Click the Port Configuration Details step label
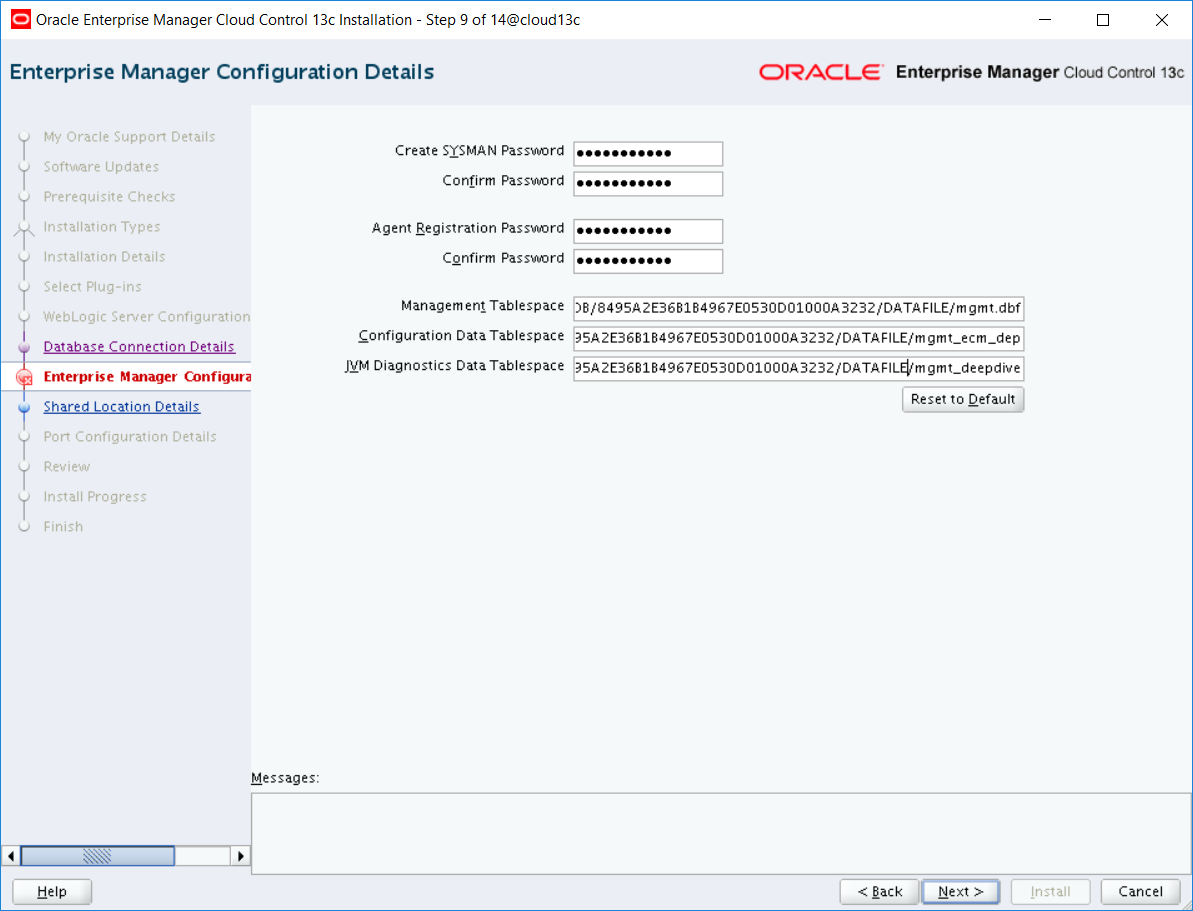1193x911 pixels. point(130,437)
